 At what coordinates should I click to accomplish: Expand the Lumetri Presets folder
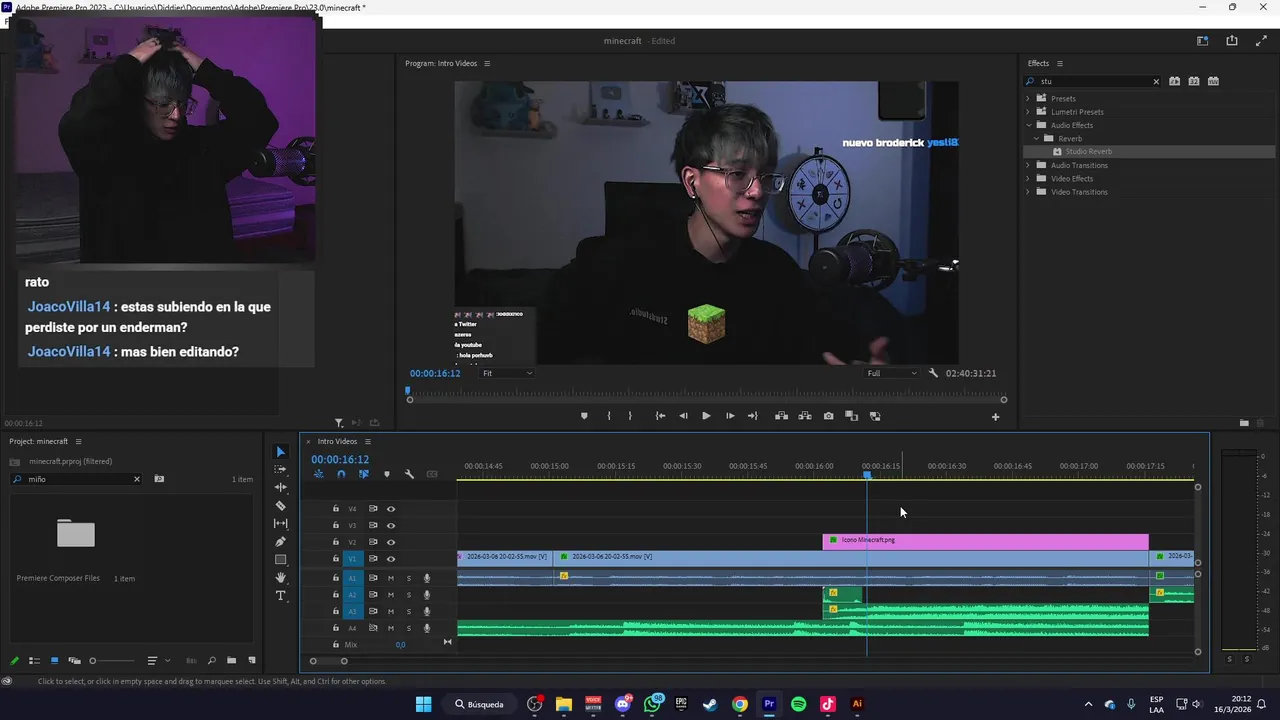1027,112
